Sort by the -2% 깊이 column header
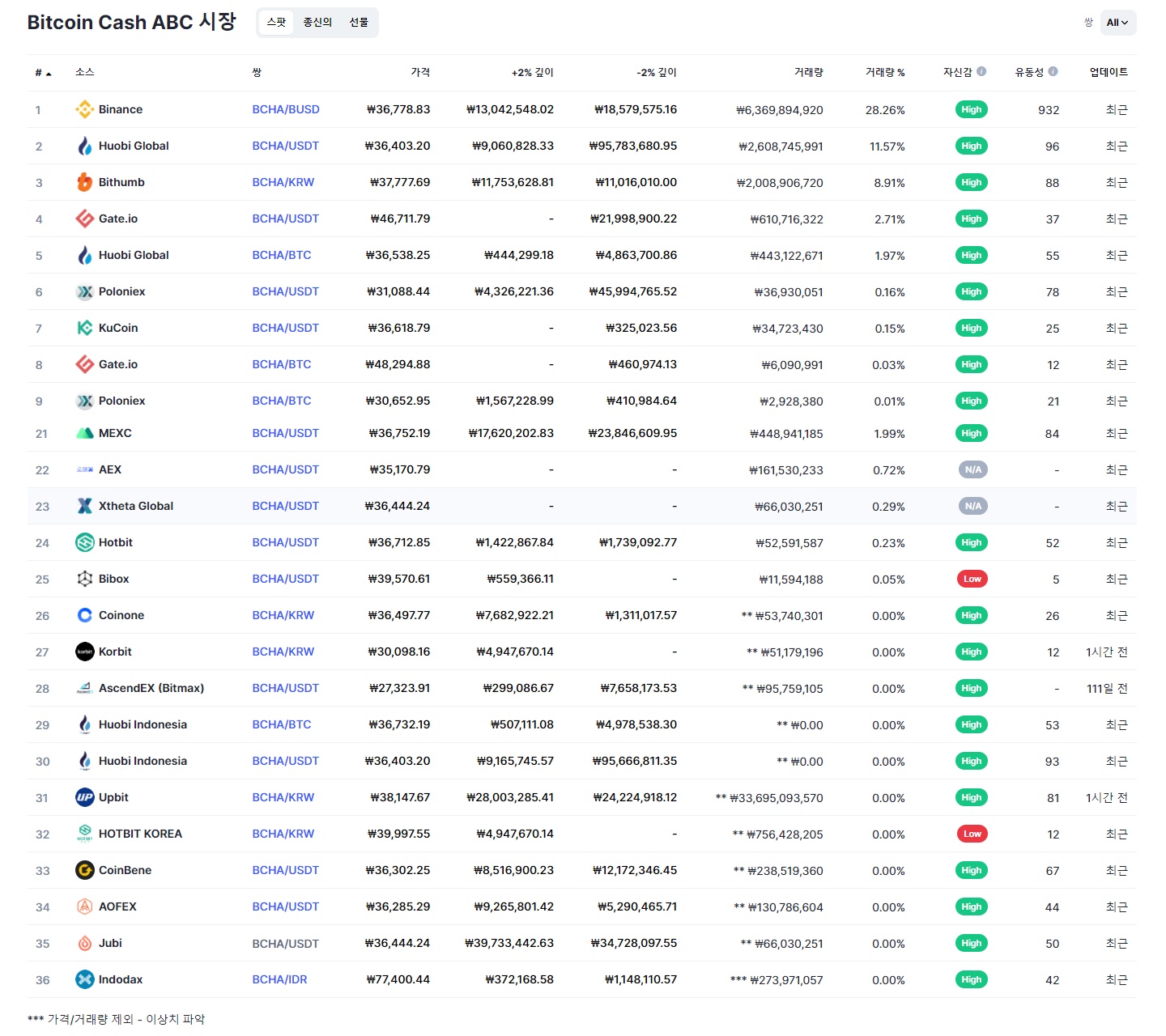1166x1036 pixels. 657,72
